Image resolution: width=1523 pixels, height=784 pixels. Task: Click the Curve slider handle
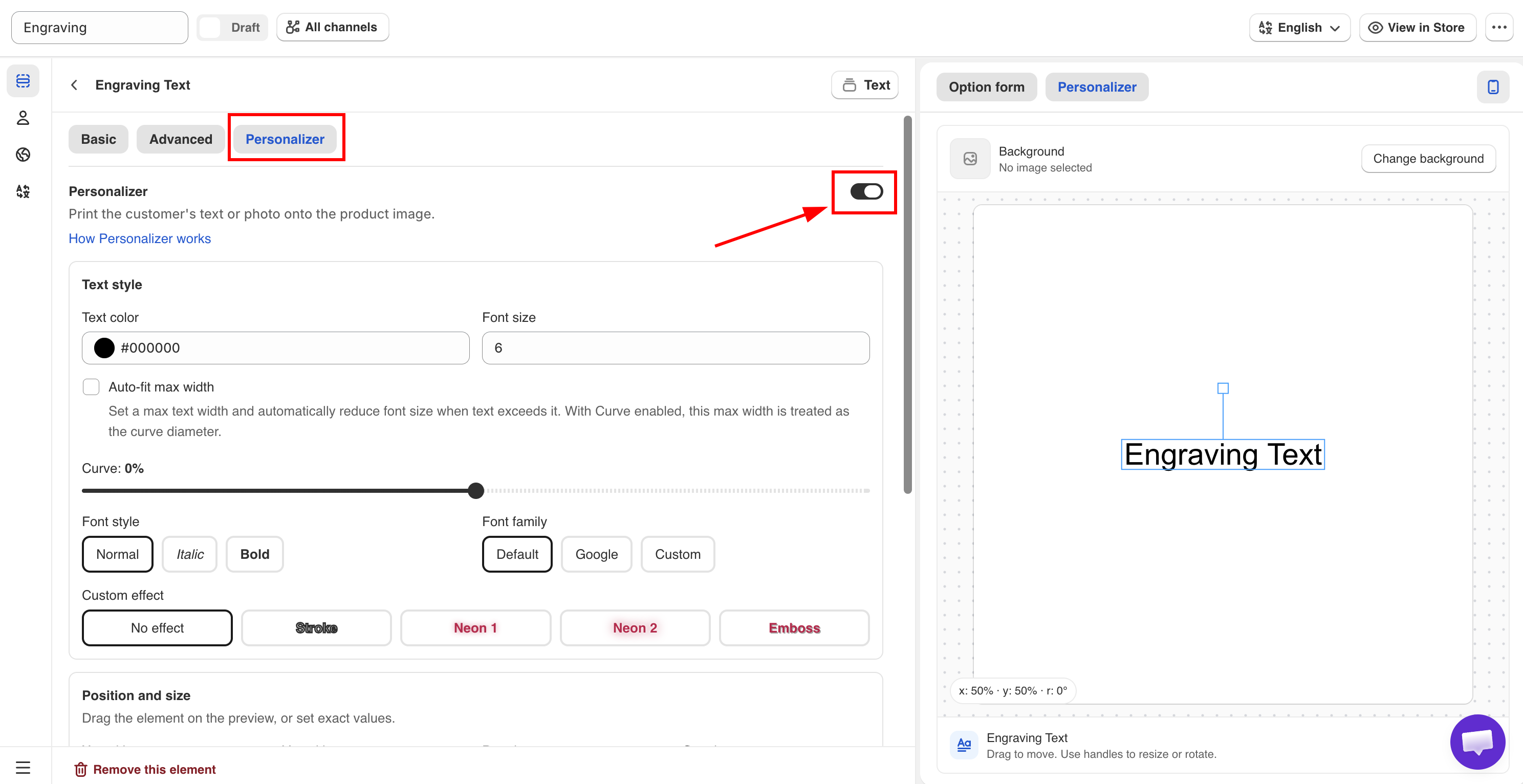click(475, 491)
